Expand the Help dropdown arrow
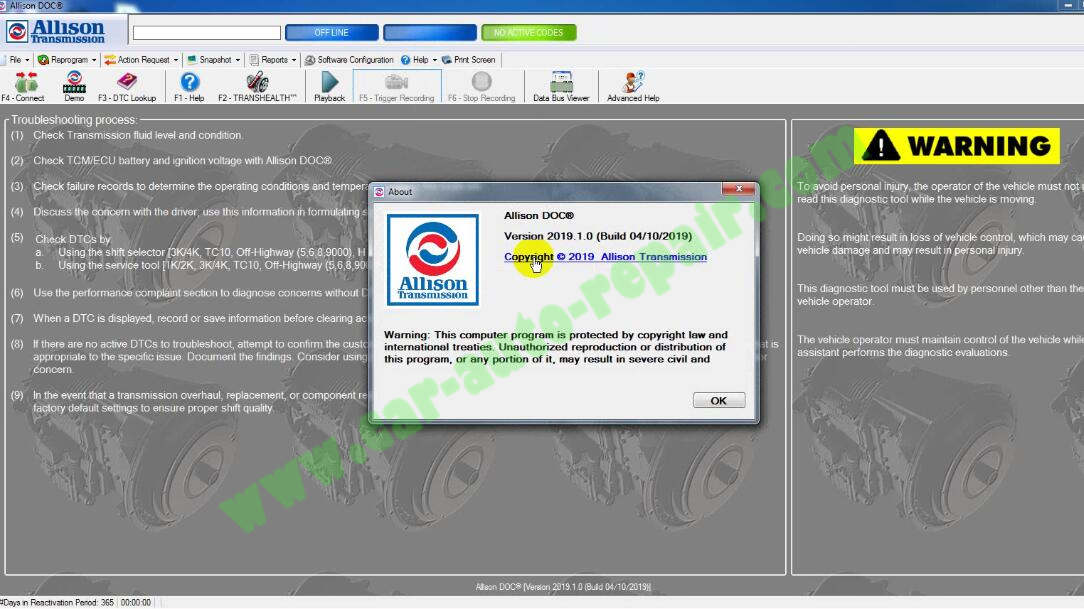The width and height of the screenshot is (1084, 609). 435,61
